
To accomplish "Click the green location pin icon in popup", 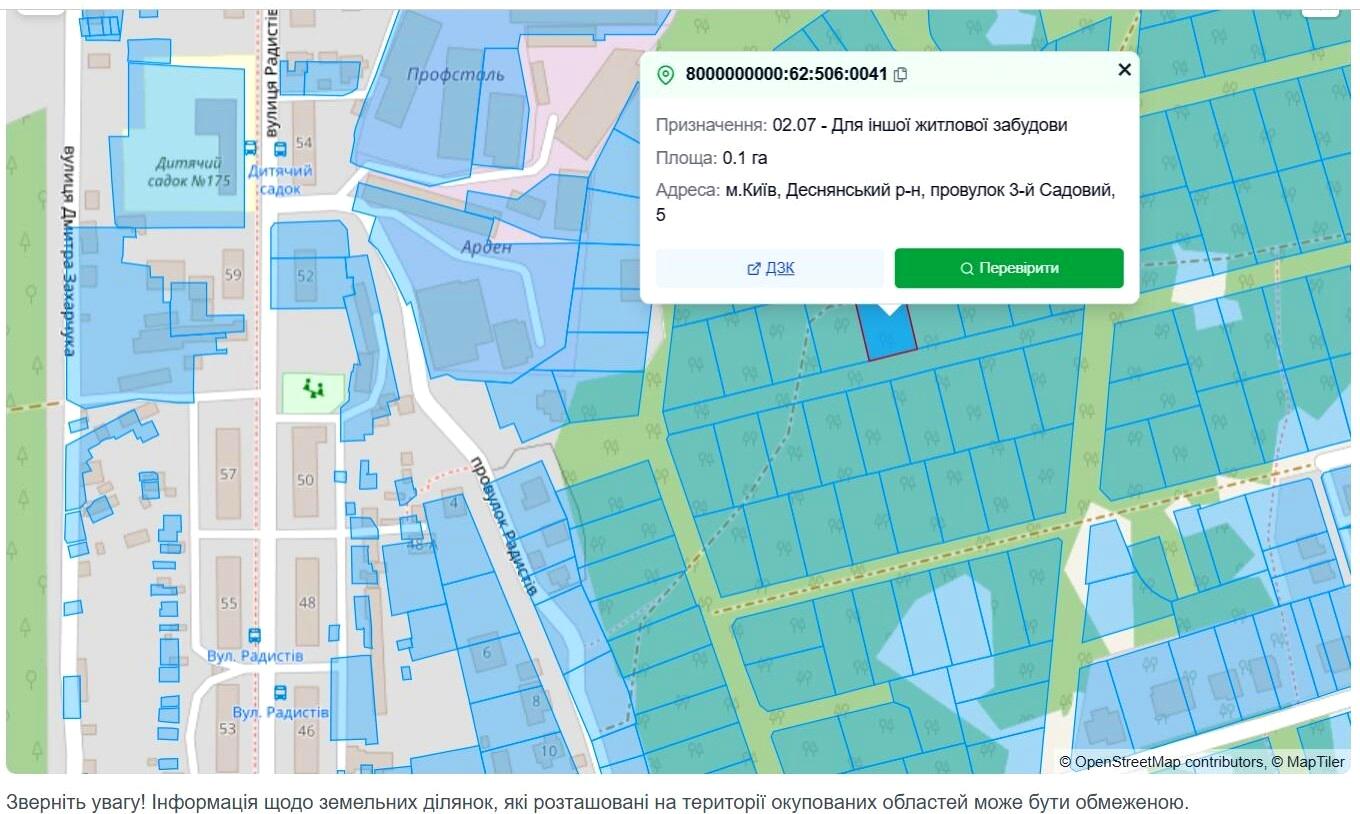I will click(666, 75).
